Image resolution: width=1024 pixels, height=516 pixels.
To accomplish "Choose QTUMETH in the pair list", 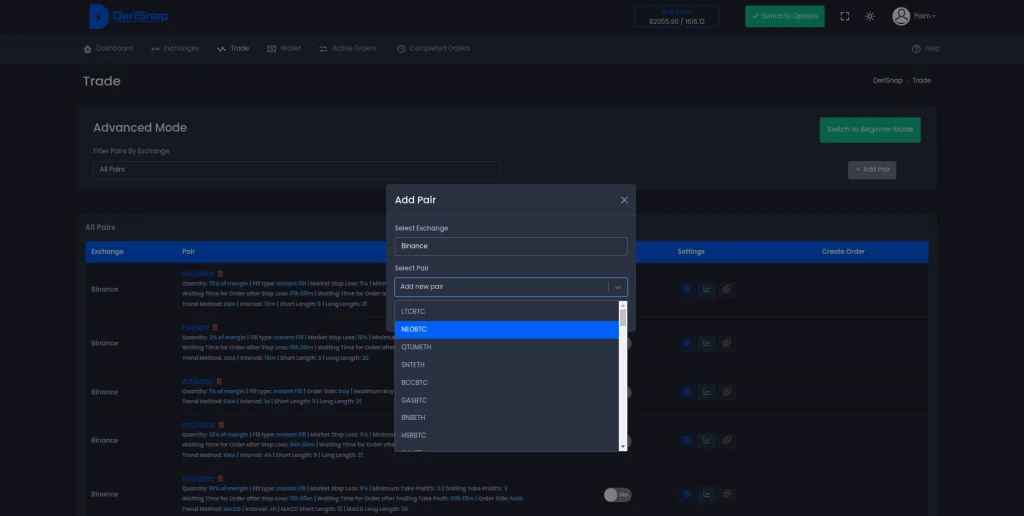I will coord(506,347).
